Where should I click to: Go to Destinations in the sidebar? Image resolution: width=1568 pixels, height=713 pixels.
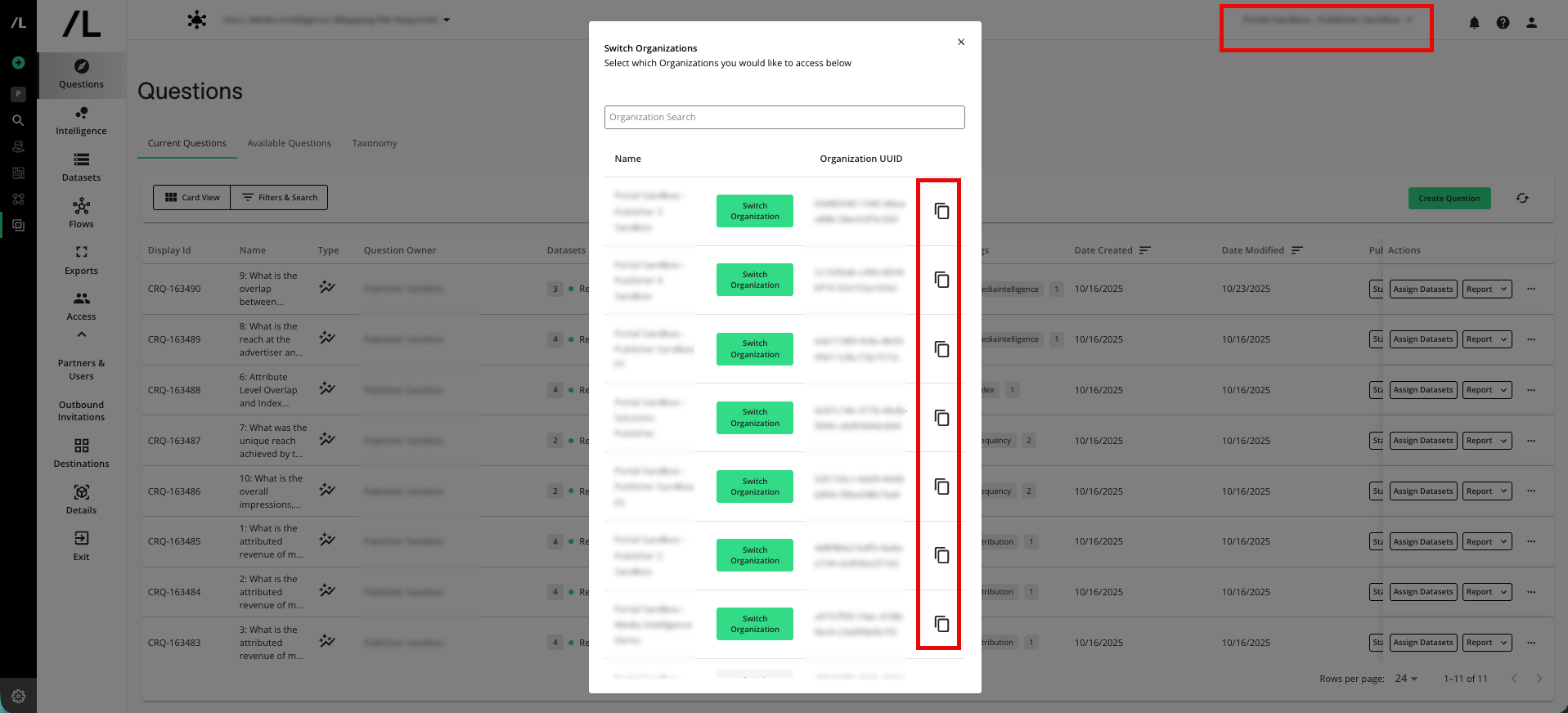coord(81,453)
